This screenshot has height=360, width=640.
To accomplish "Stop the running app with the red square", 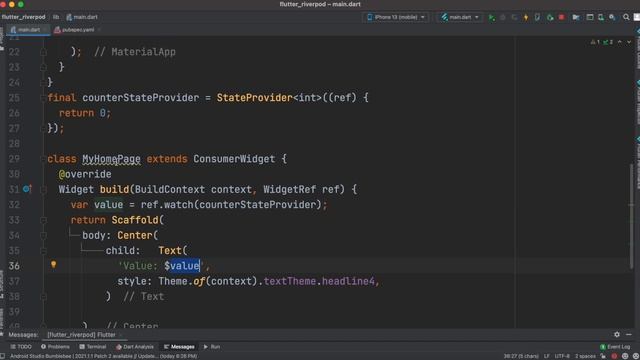I will 562,17.
